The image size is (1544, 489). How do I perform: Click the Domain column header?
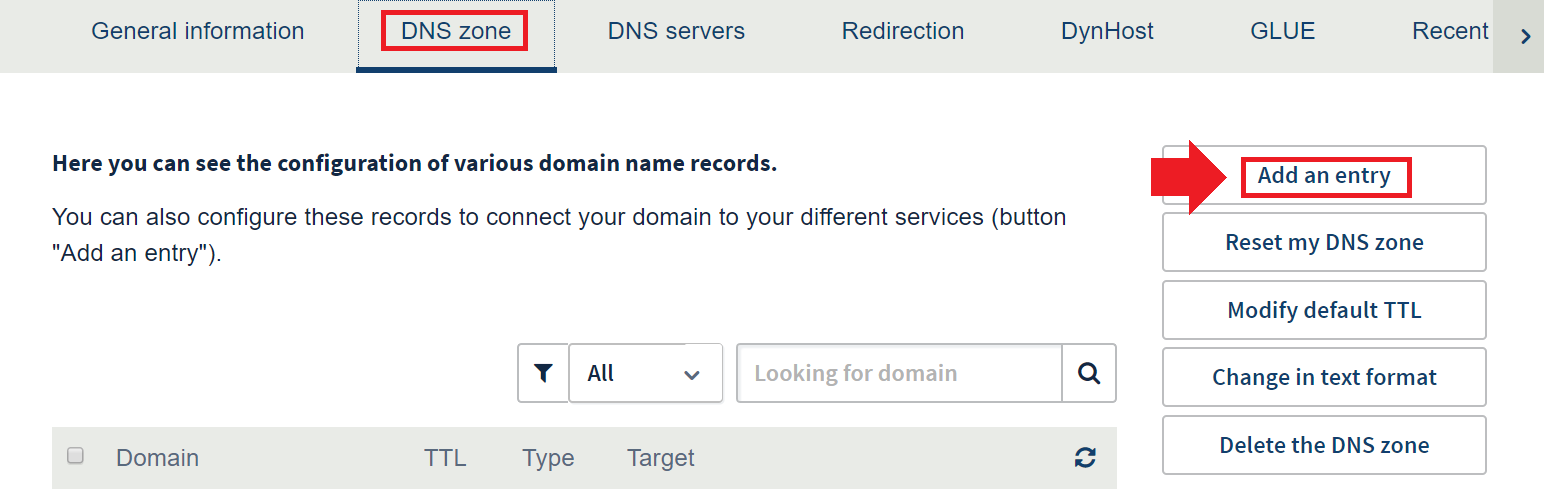click(x=157, y=458)
